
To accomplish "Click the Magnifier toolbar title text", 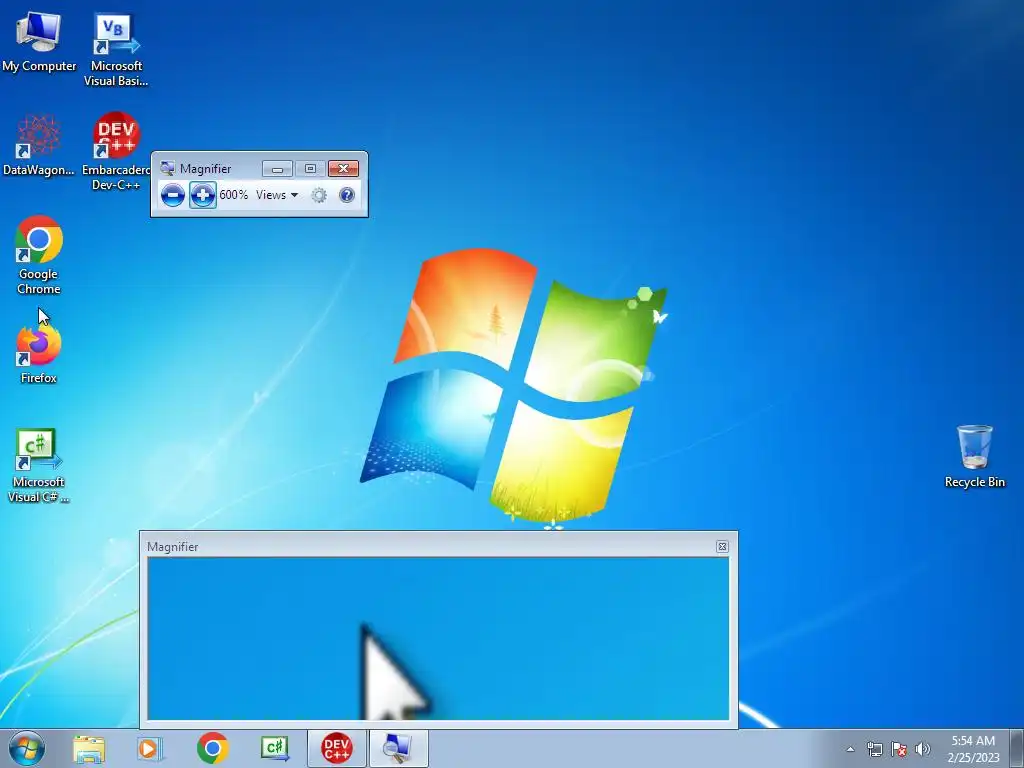I will tap(205, 168).
